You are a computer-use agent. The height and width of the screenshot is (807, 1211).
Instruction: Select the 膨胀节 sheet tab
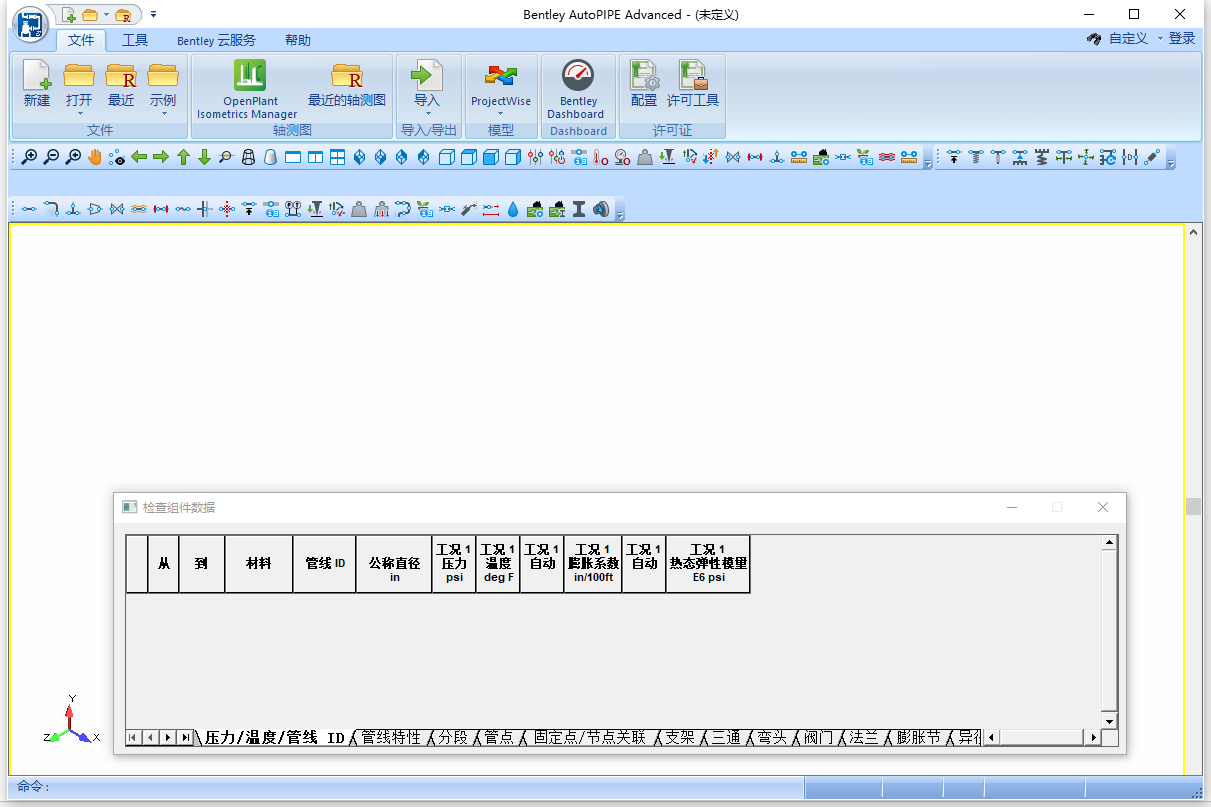[x=919, y=738]
